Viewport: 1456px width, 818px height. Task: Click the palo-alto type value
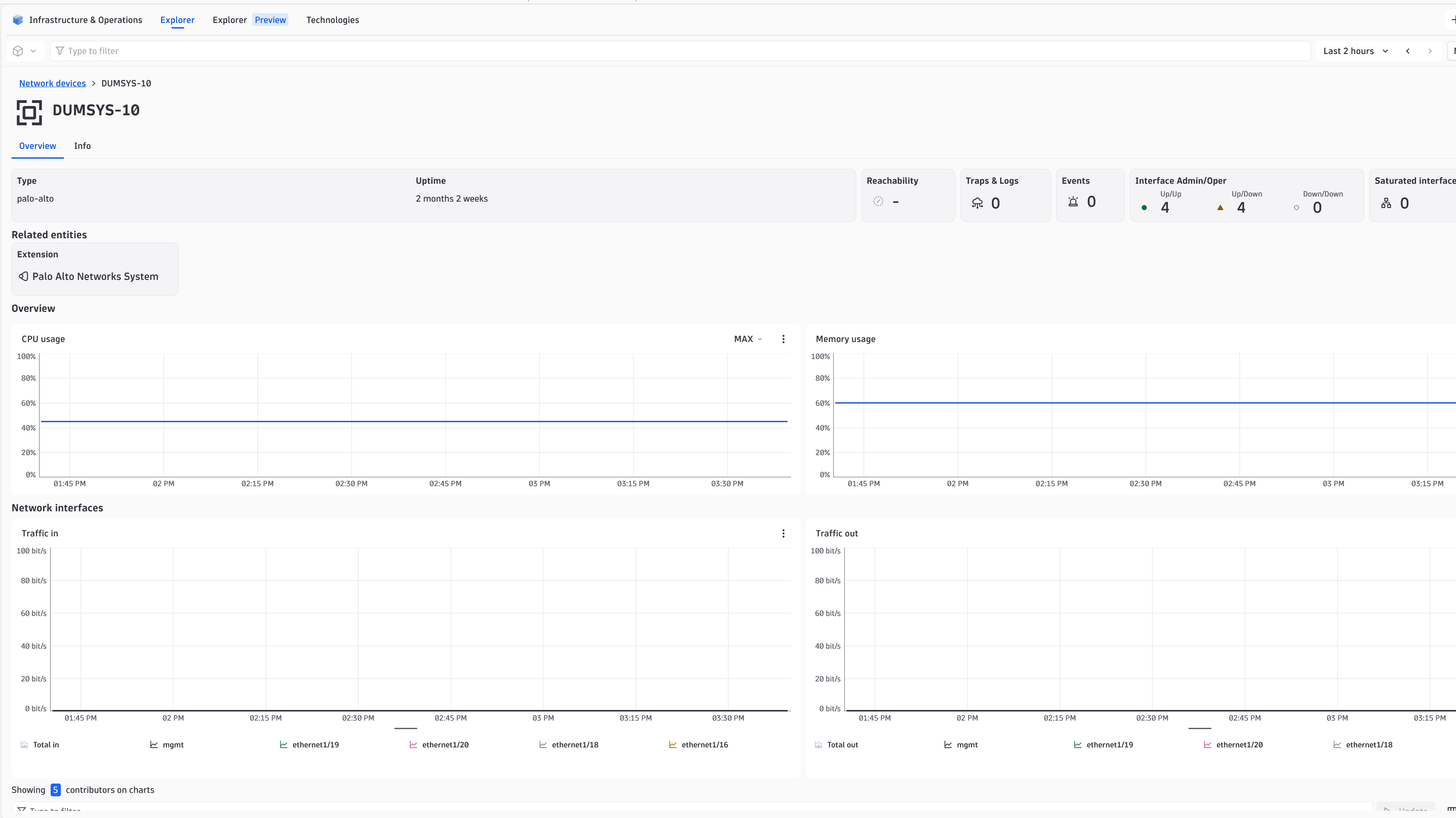35,198
